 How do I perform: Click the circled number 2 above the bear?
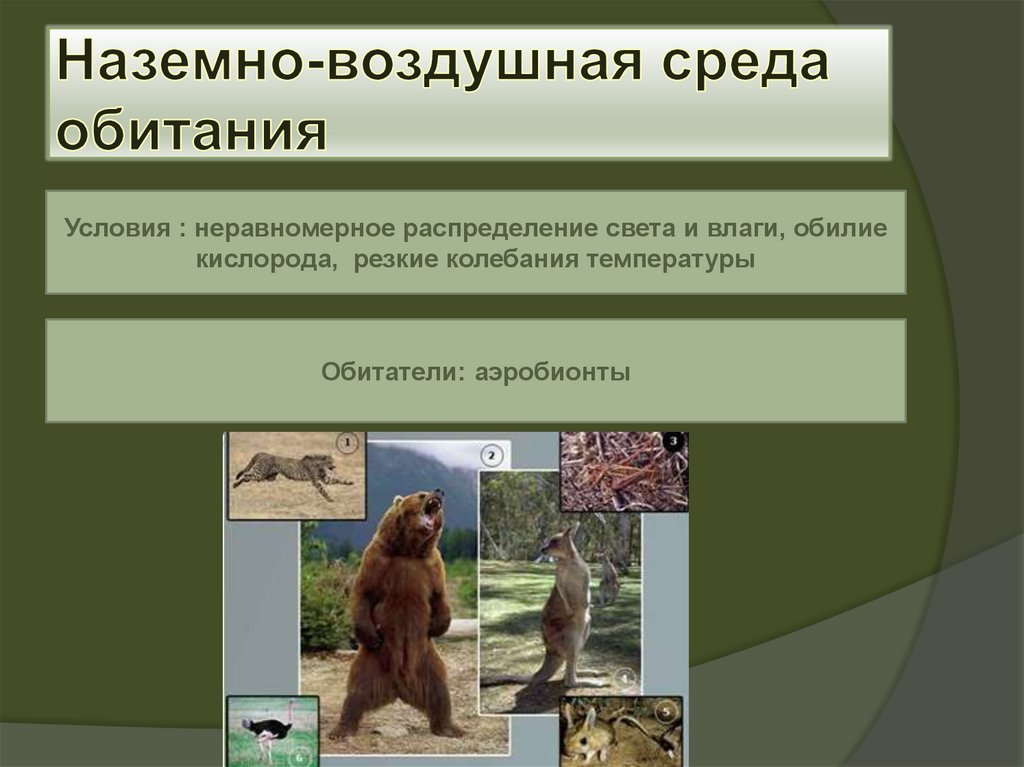tap(492, 456)
